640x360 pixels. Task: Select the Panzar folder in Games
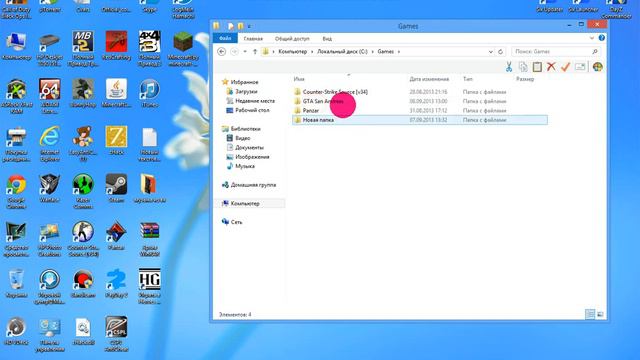(x=311, y=111)
